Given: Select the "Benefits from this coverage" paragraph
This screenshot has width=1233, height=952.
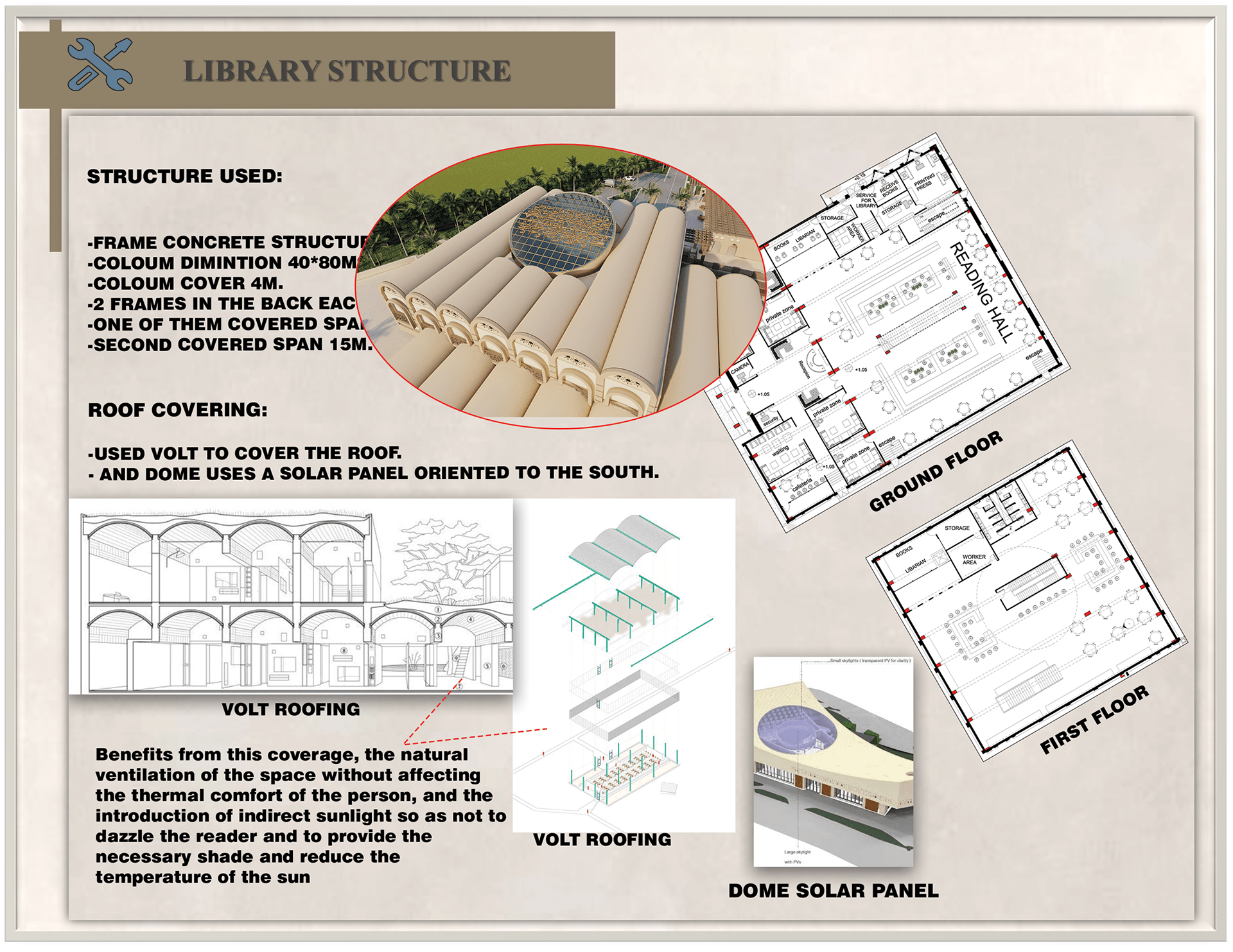Looking at the screenshot, I should (x=301, y=816).
